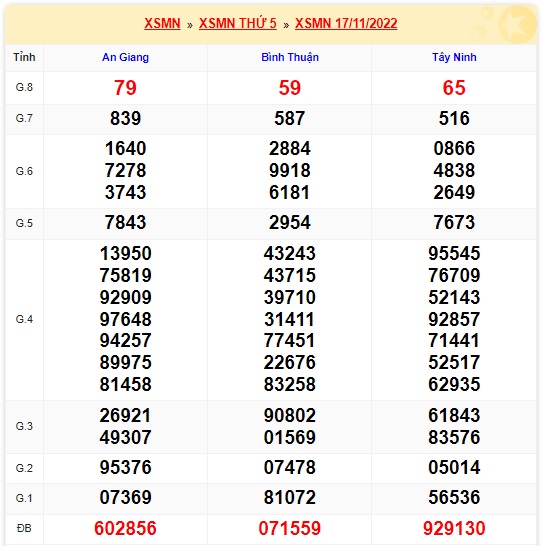
Task: Open the XSMN THỨ 5 link
Action: (238, 24)
